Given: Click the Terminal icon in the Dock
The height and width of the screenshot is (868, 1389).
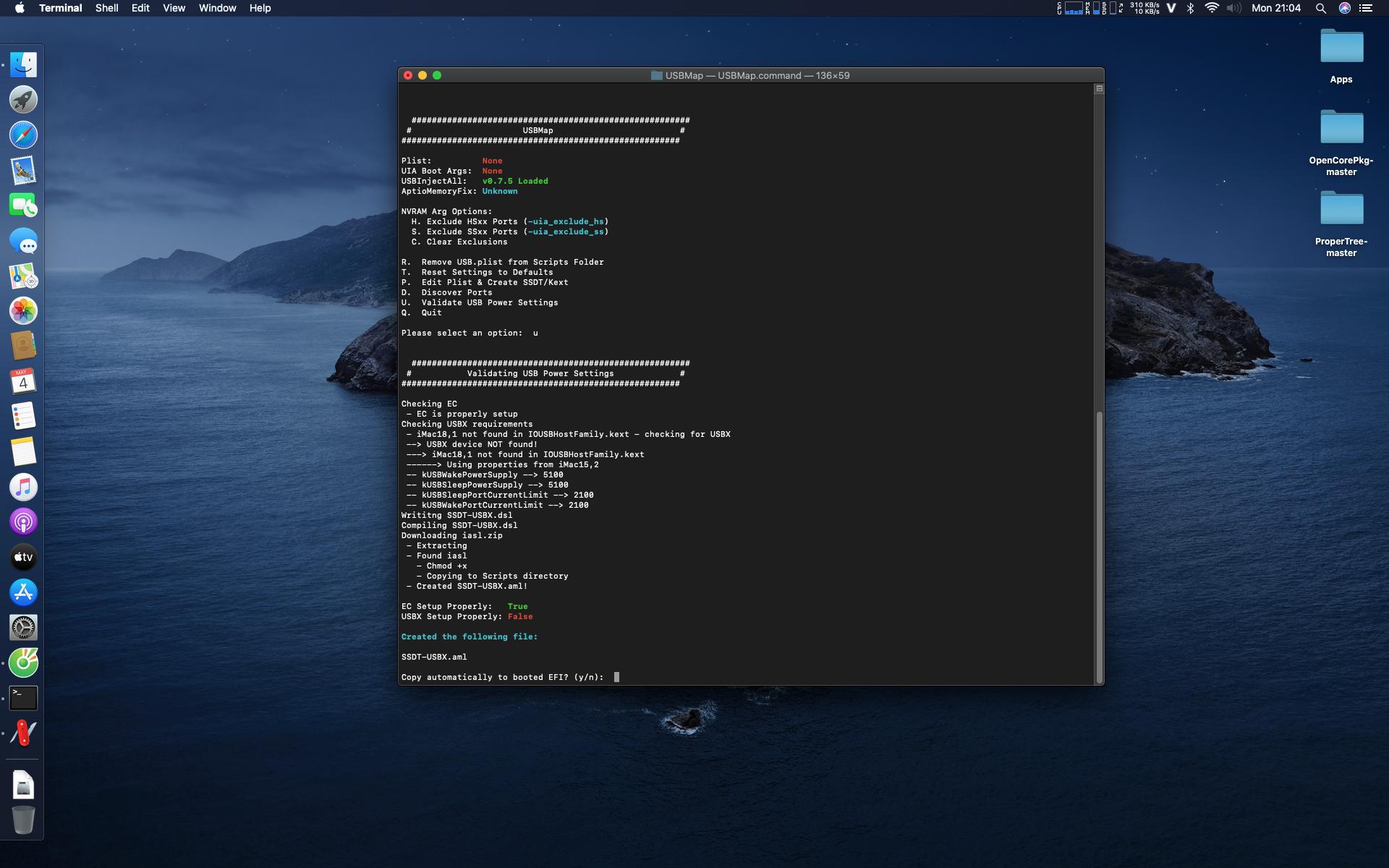Looking at the screenshot, I should pos(23,698).
